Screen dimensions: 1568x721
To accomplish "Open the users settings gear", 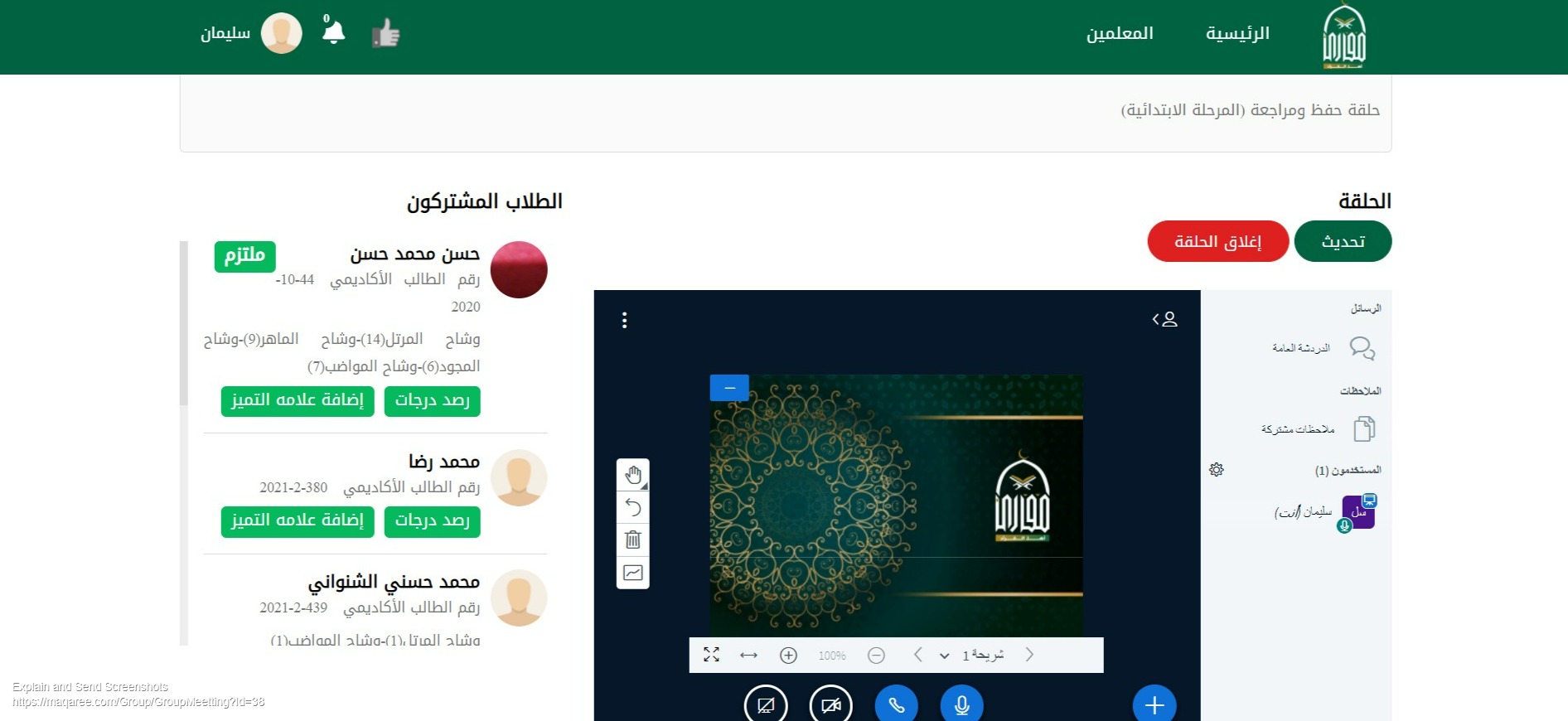I will [1217, 470].
